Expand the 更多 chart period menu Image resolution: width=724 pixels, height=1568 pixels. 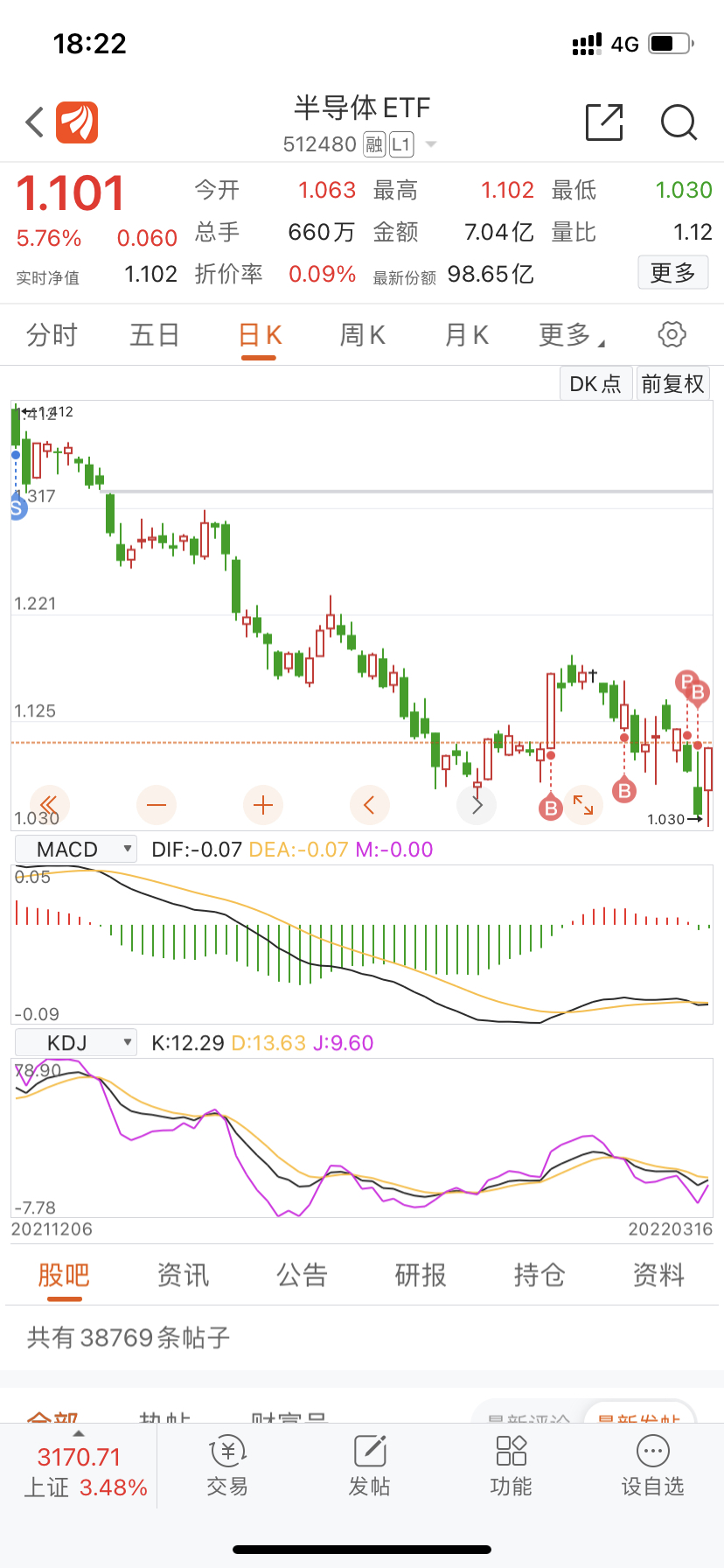coord(571,334)
